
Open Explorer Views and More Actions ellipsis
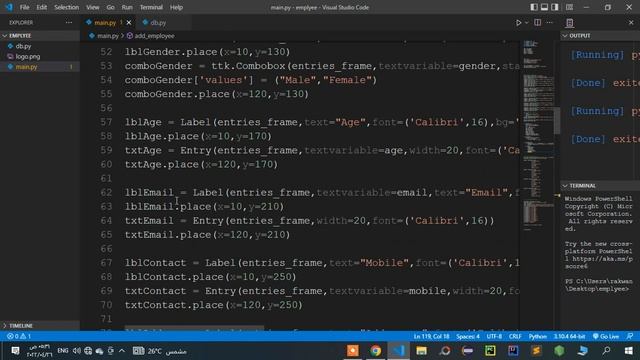click(x=69, y=22)
